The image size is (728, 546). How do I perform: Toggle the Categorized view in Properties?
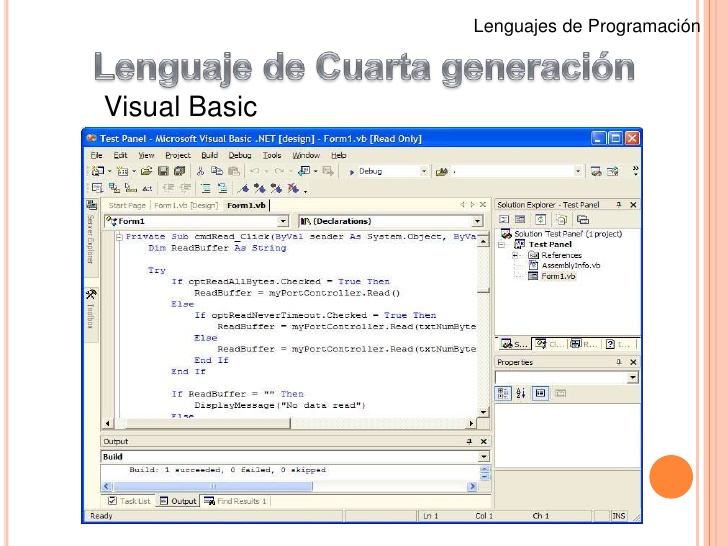coord(503,393)
